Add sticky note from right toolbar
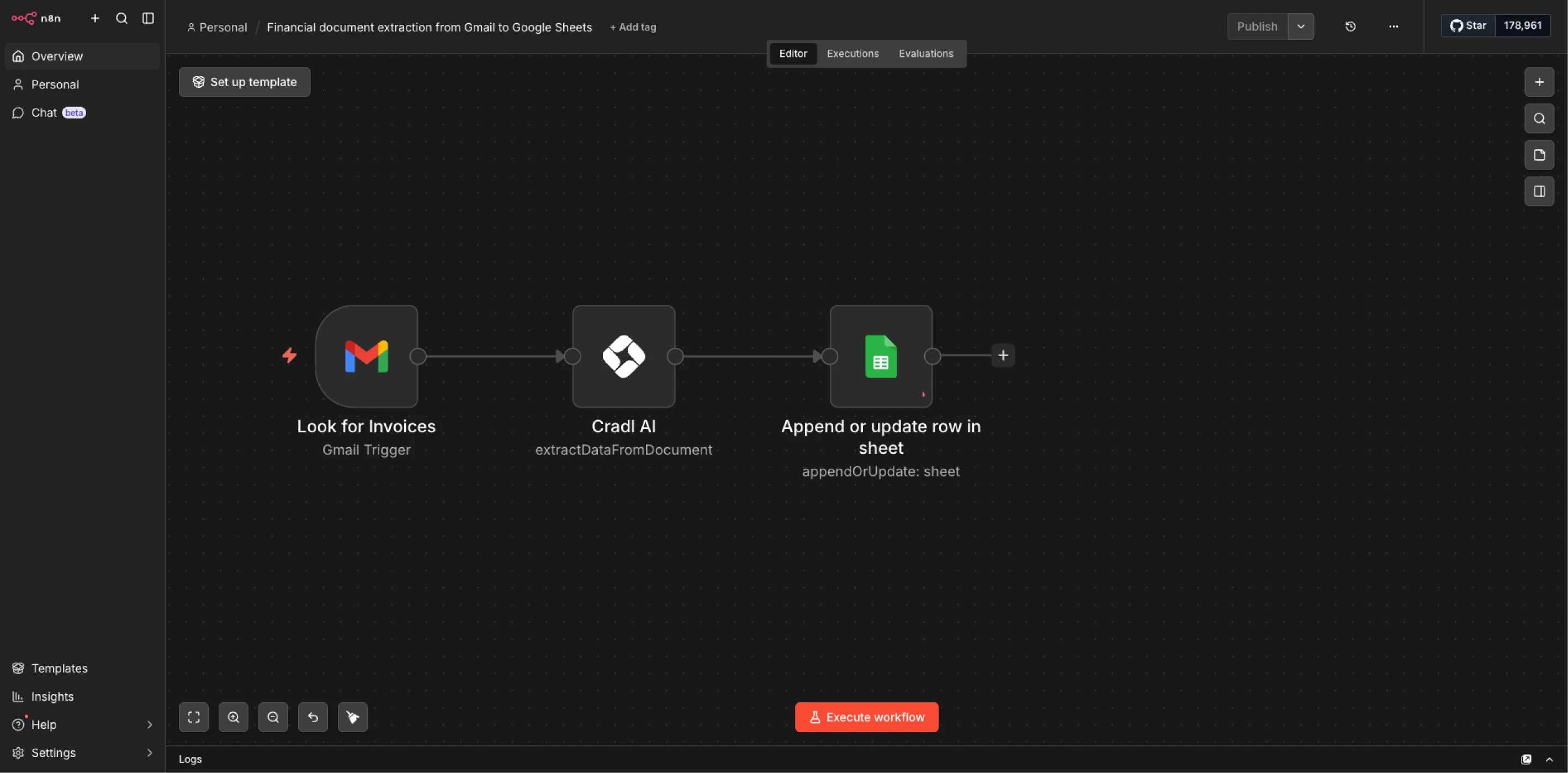Viewport: 1568px width, 773px height. (1539, 155)
